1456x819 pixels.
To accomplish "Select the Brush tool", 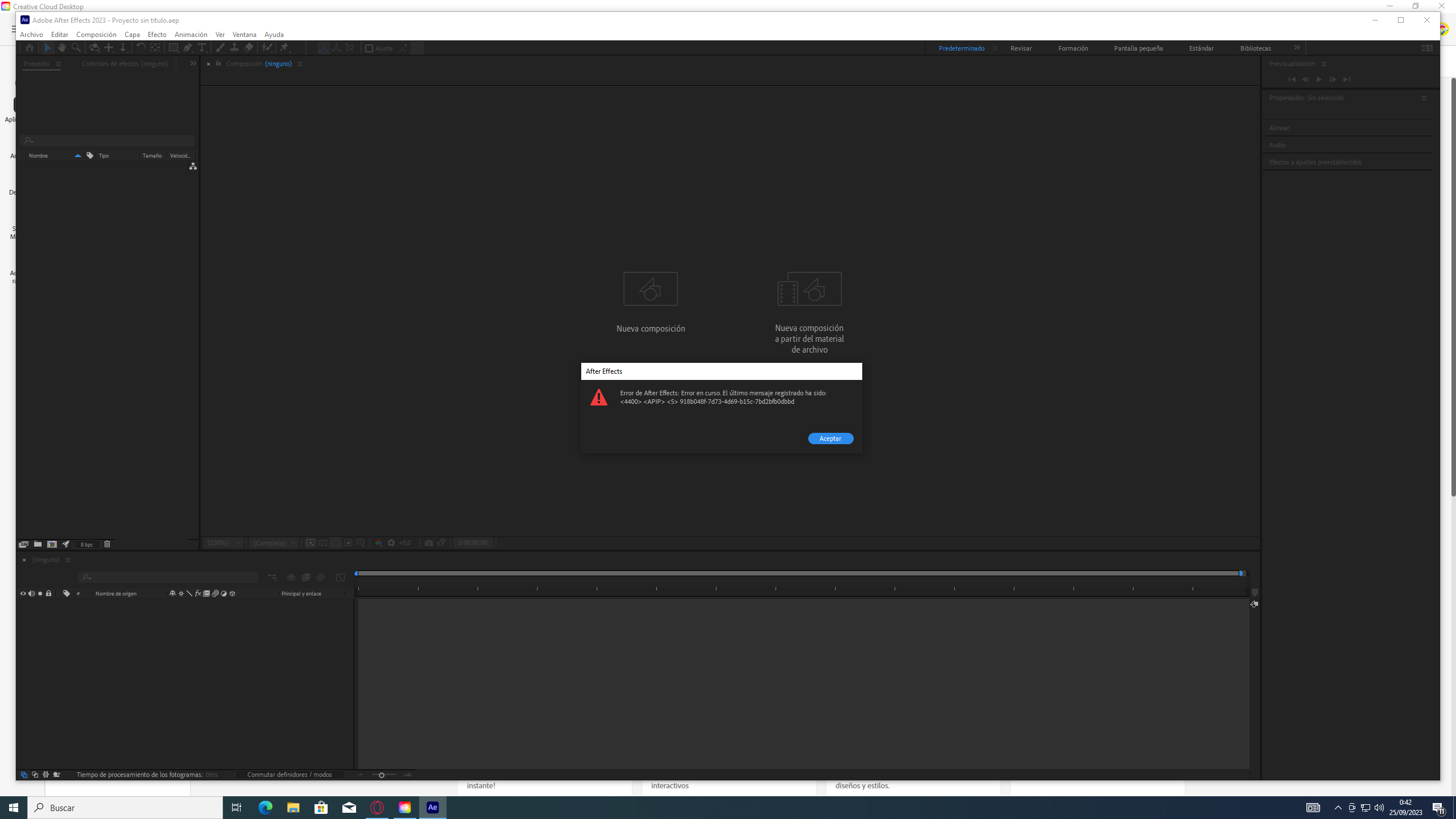I will [x=220, y=48].
